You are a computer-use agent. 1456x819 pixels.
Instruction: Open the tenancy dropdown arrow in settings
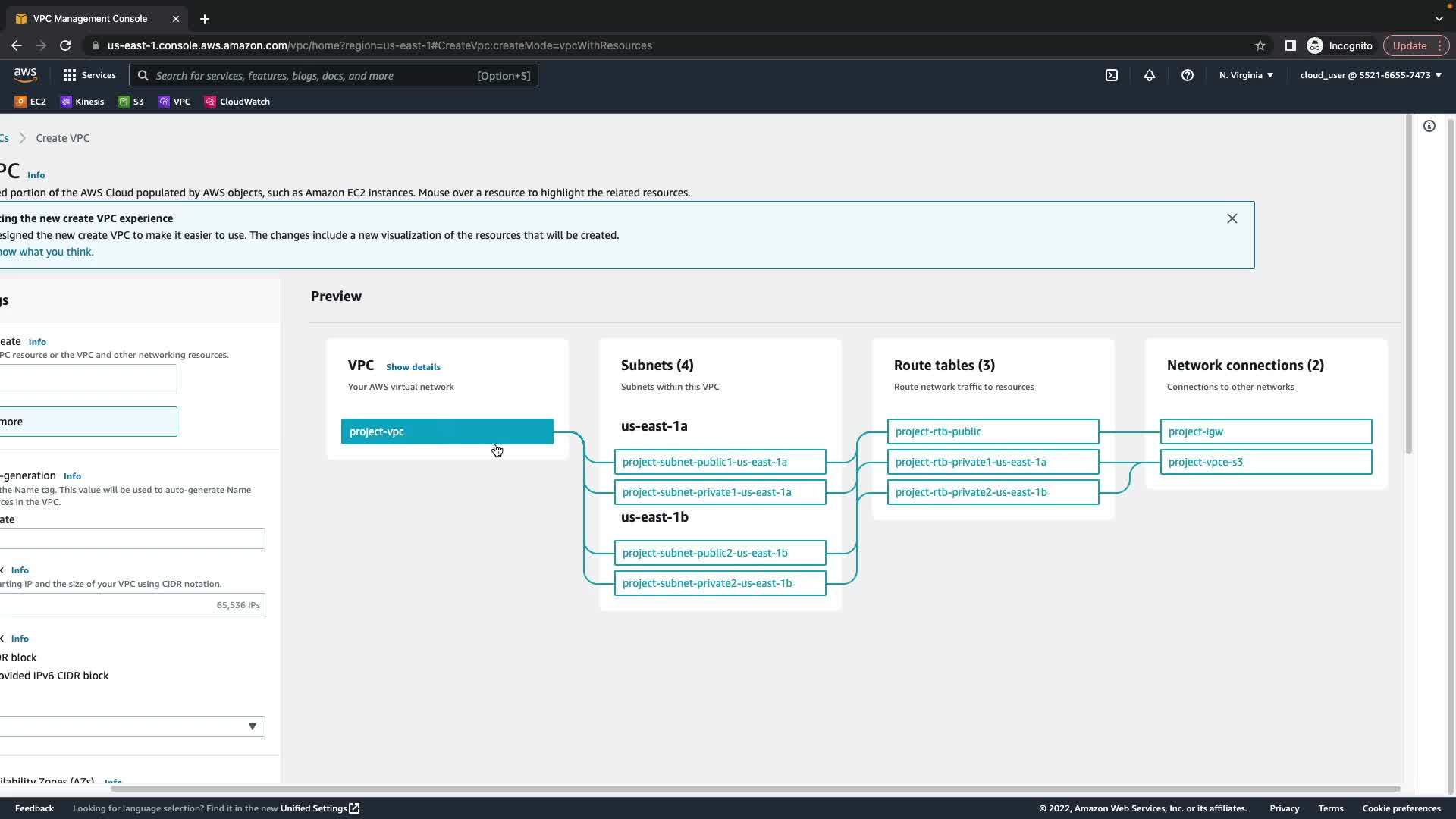tap(253, 726)
